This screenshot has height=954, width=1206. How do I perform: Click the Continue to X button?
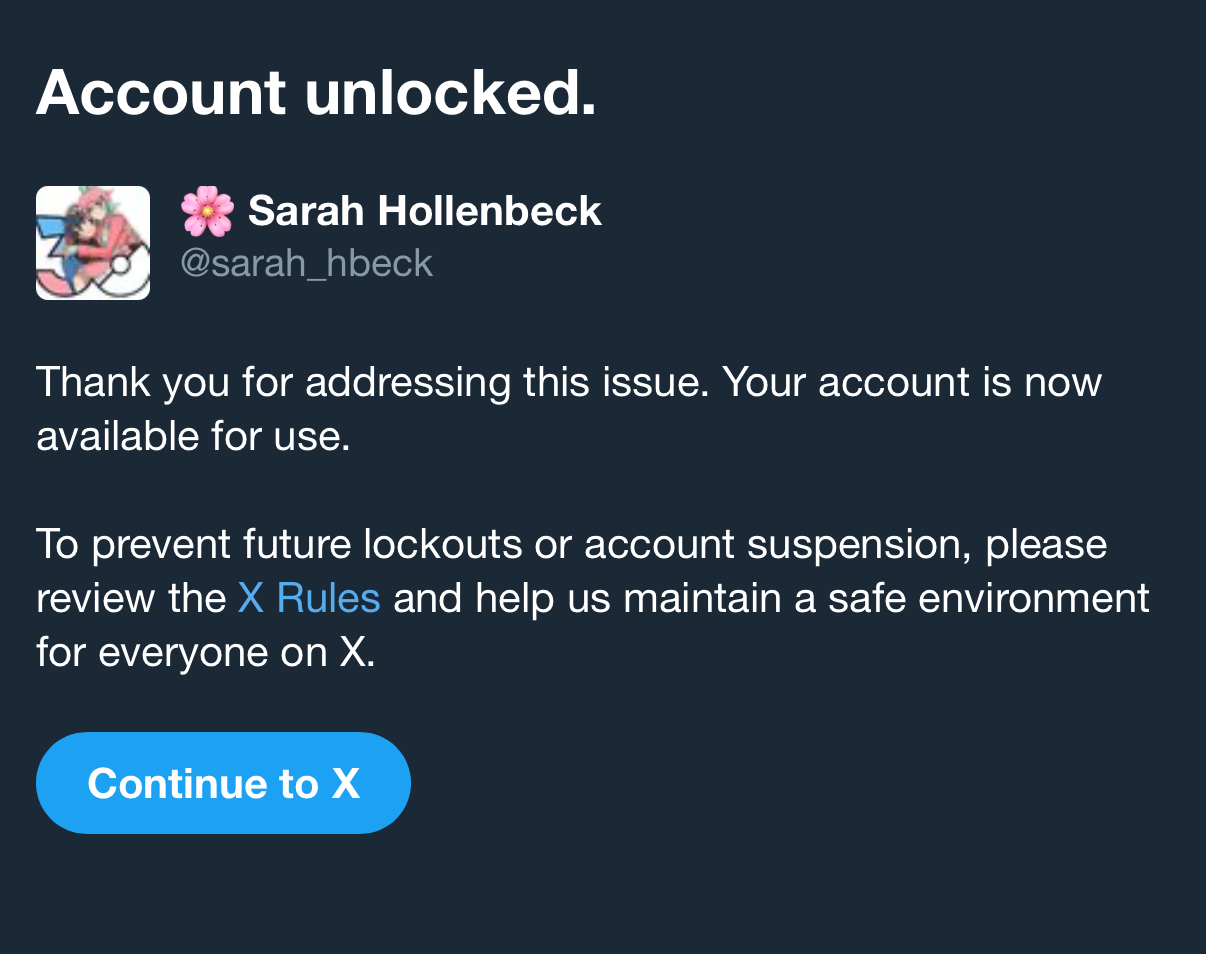(x=223, y=783)
